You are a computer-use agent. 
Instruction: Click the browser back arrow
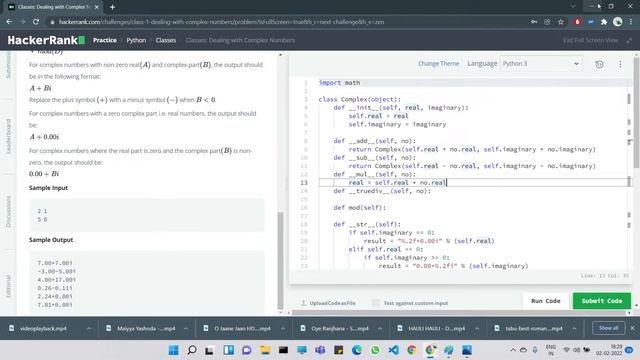tap(9, 22)
